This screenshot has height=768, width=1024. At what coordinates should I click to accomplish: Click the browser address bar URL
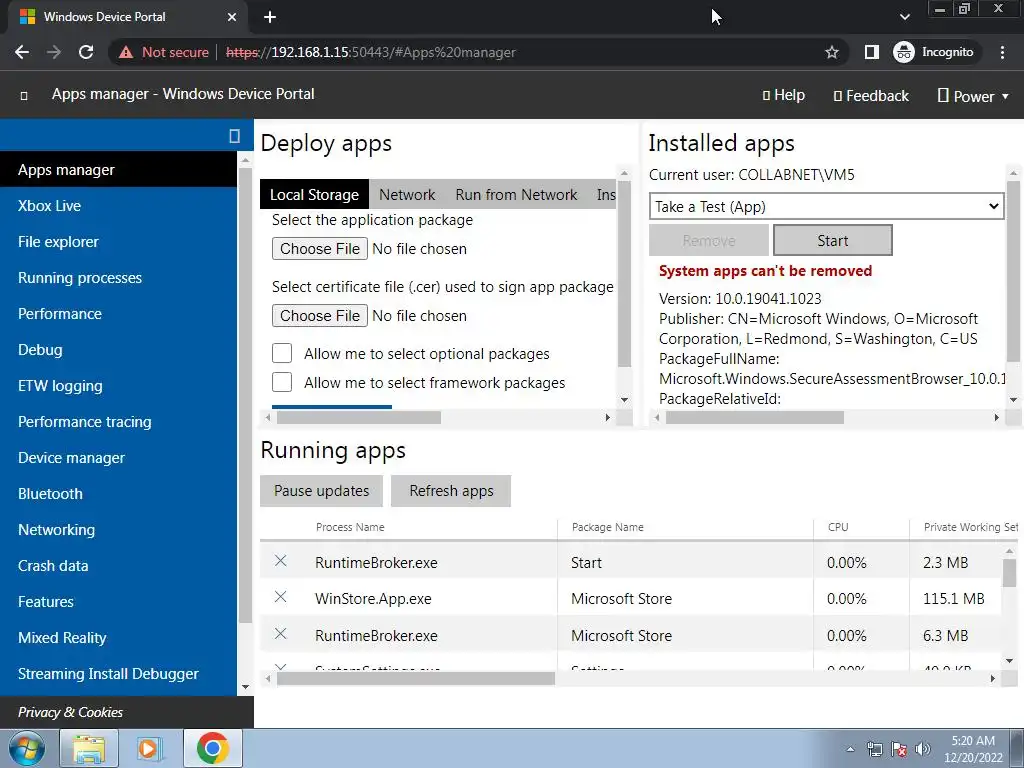[x=371, y=52]
